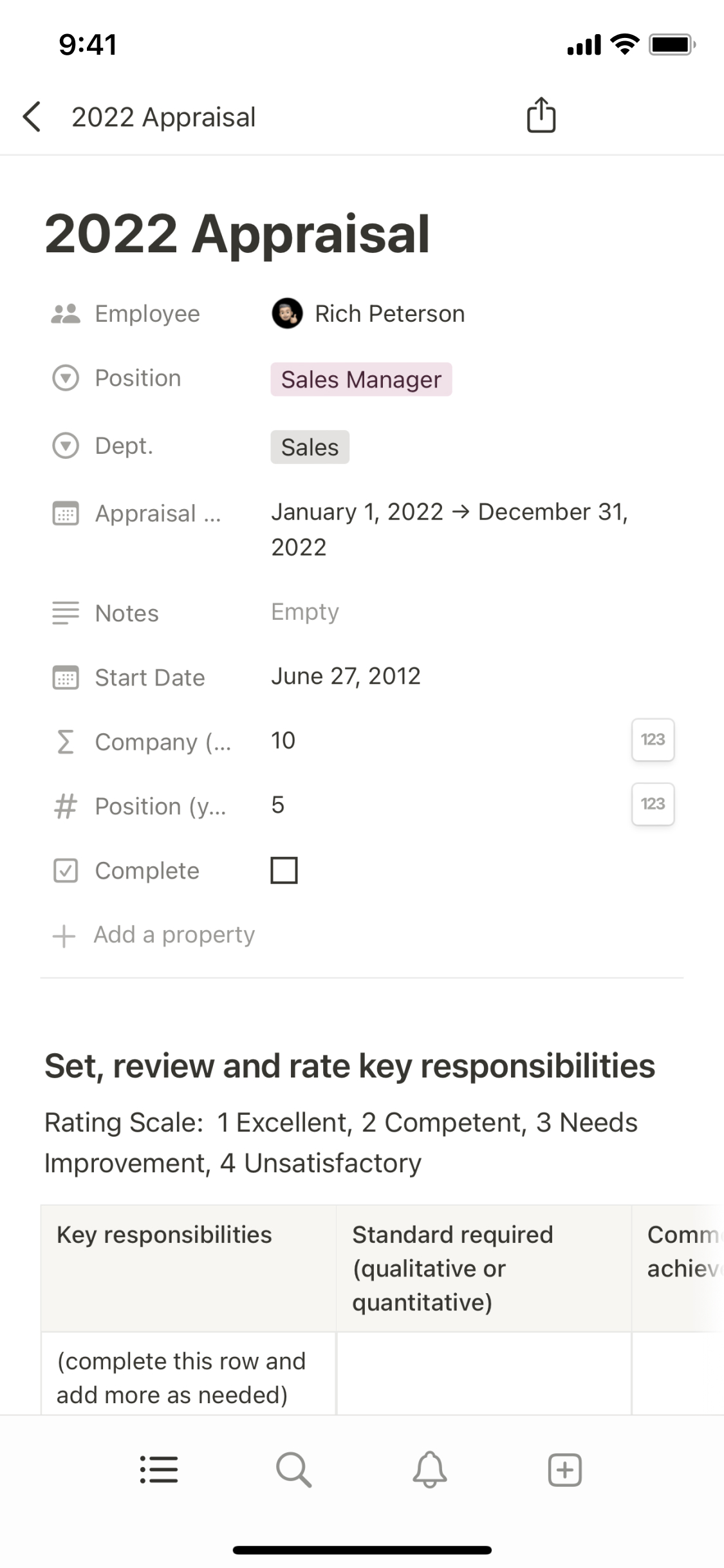Tap Add a property
724x1568 pixels.
174,935
